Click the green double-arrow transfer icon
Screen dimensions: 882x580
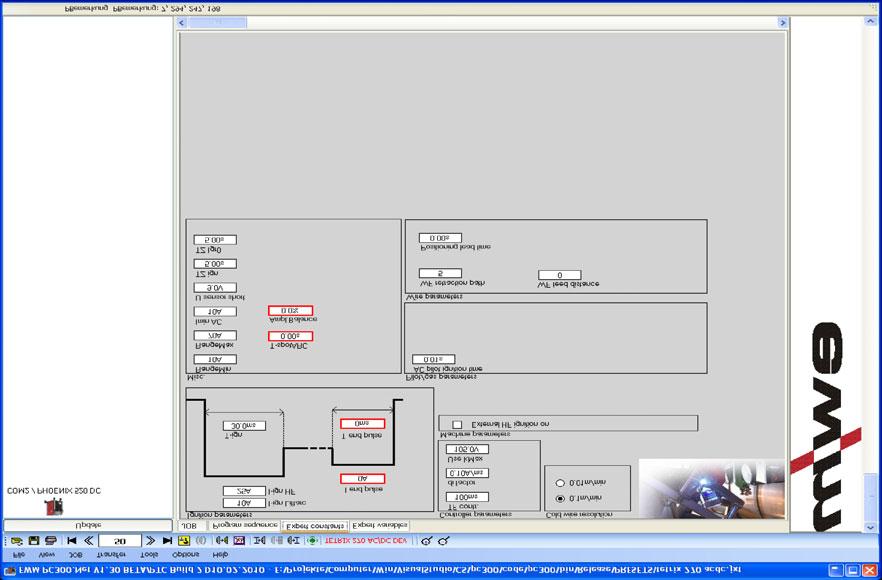coord(222,541)
